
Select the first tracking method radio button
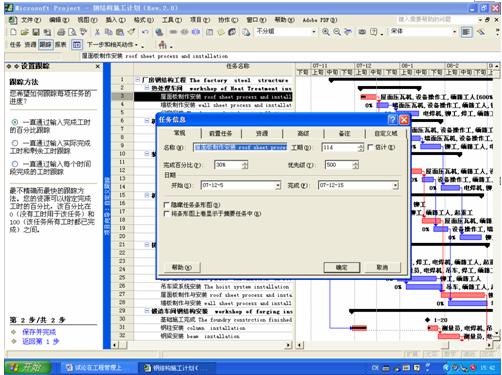[x=15, y=122]
